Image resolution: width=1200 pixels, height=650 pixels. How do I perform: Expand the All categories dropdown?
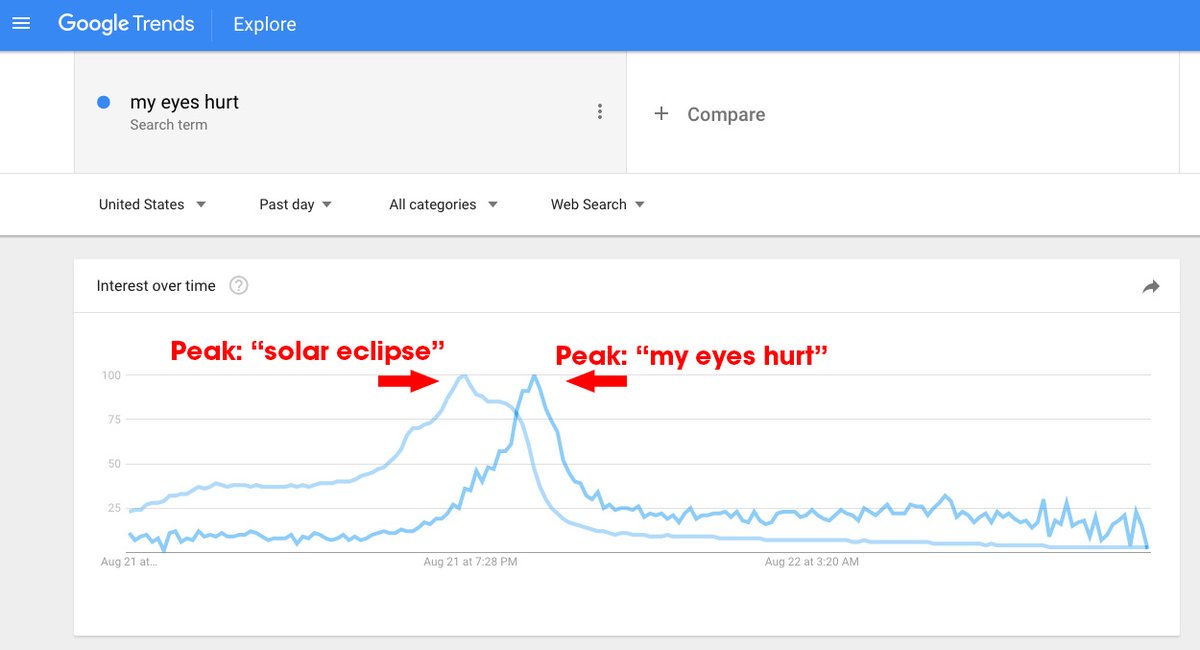pyautogui.click(x=443, y=204)
